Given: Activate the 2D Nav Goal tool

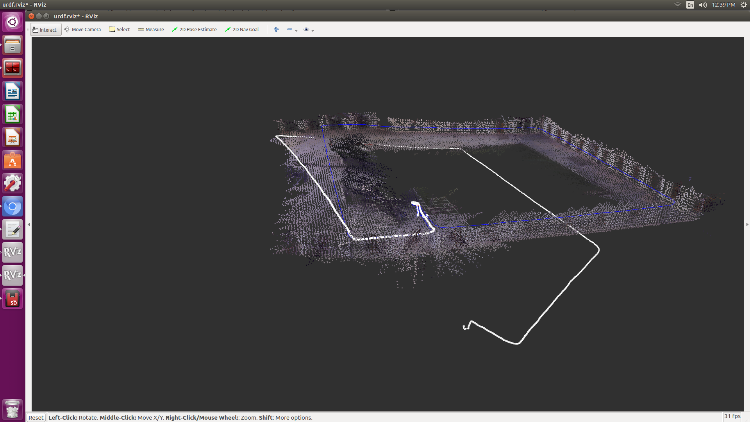Looking at the screenshot, I should (x=241, y=30).
